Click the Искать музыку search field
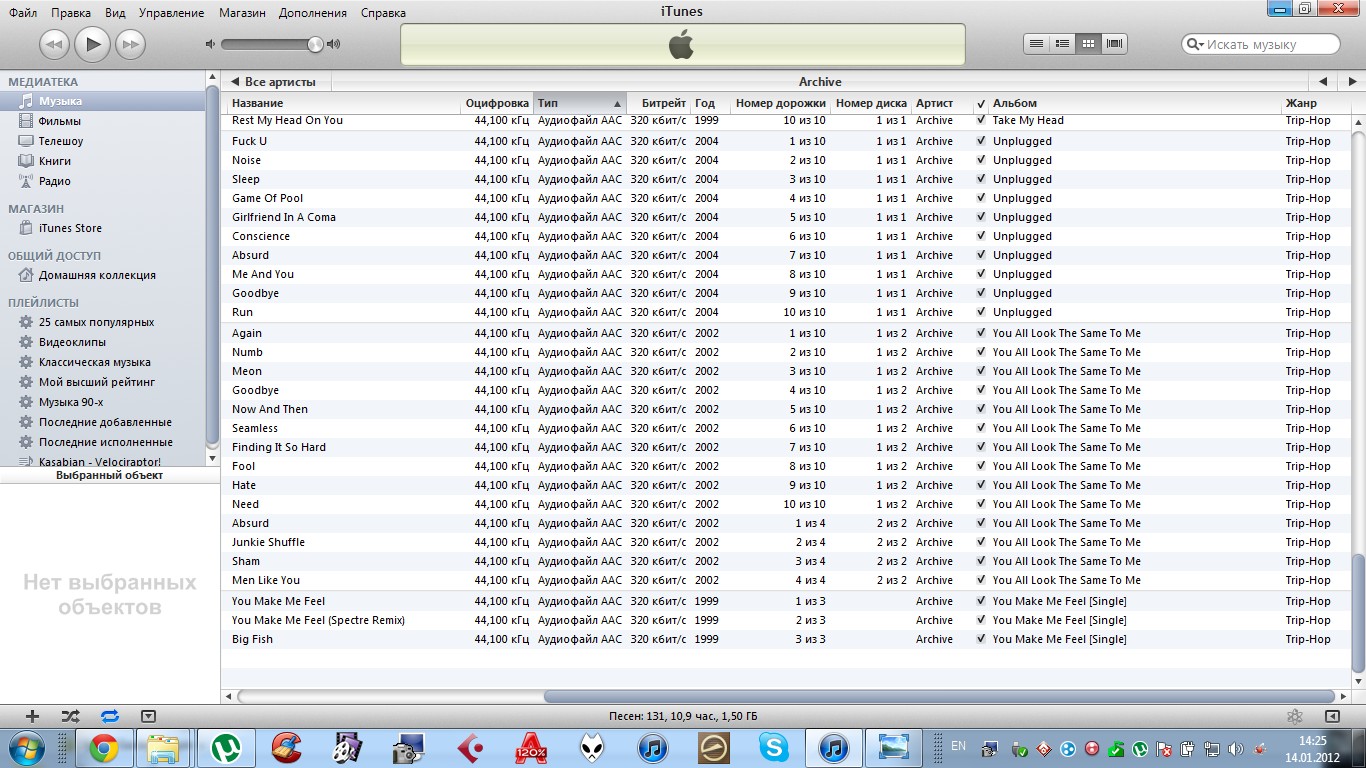The height and width of the screenshot is (768, 1366). pos(1261,44)
